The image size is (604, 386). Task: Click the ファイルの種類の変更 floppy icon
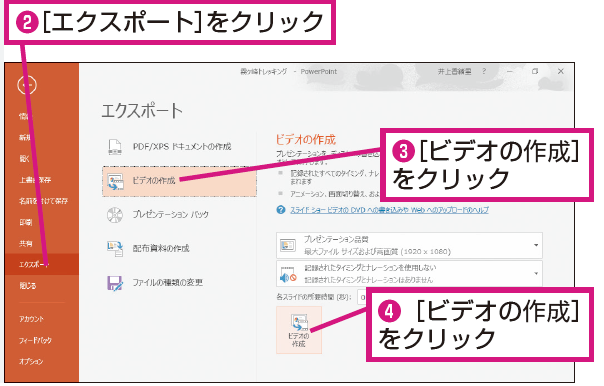click(115, 283)
